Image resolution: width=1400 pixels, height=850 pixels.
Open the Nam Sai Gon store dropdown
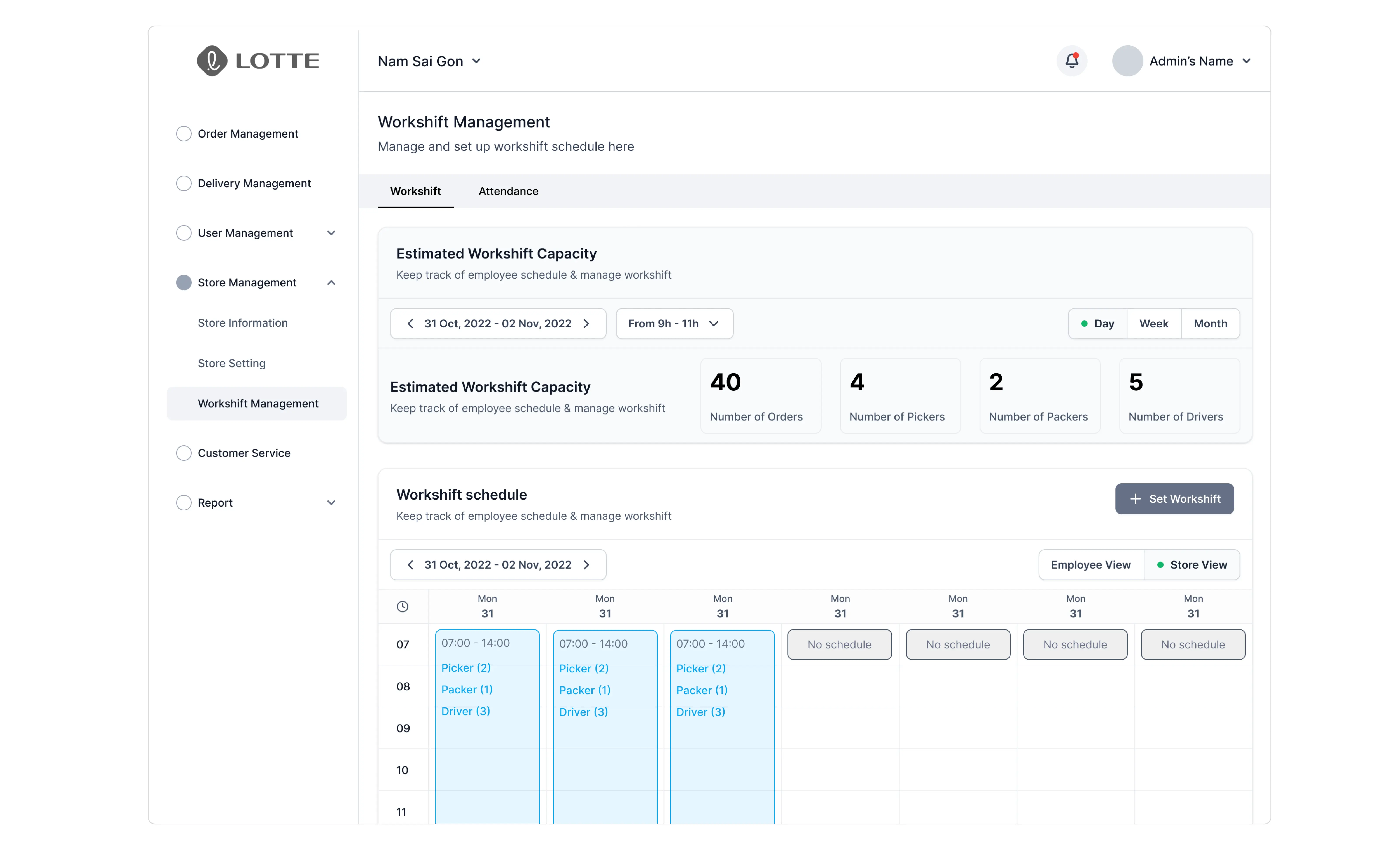click(430, 61)
